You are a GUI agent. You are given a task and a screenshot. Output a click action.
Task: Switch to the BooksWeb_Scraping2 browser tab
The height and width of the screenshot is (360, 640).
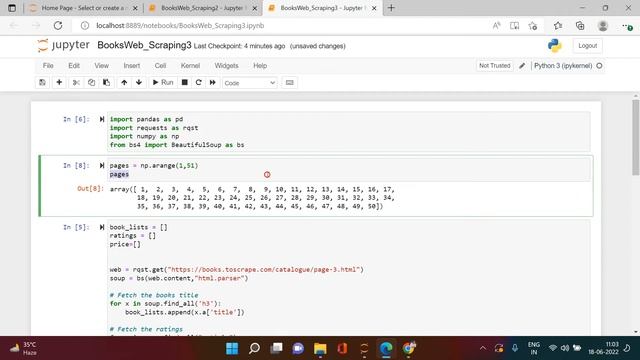tap(202, 8)
